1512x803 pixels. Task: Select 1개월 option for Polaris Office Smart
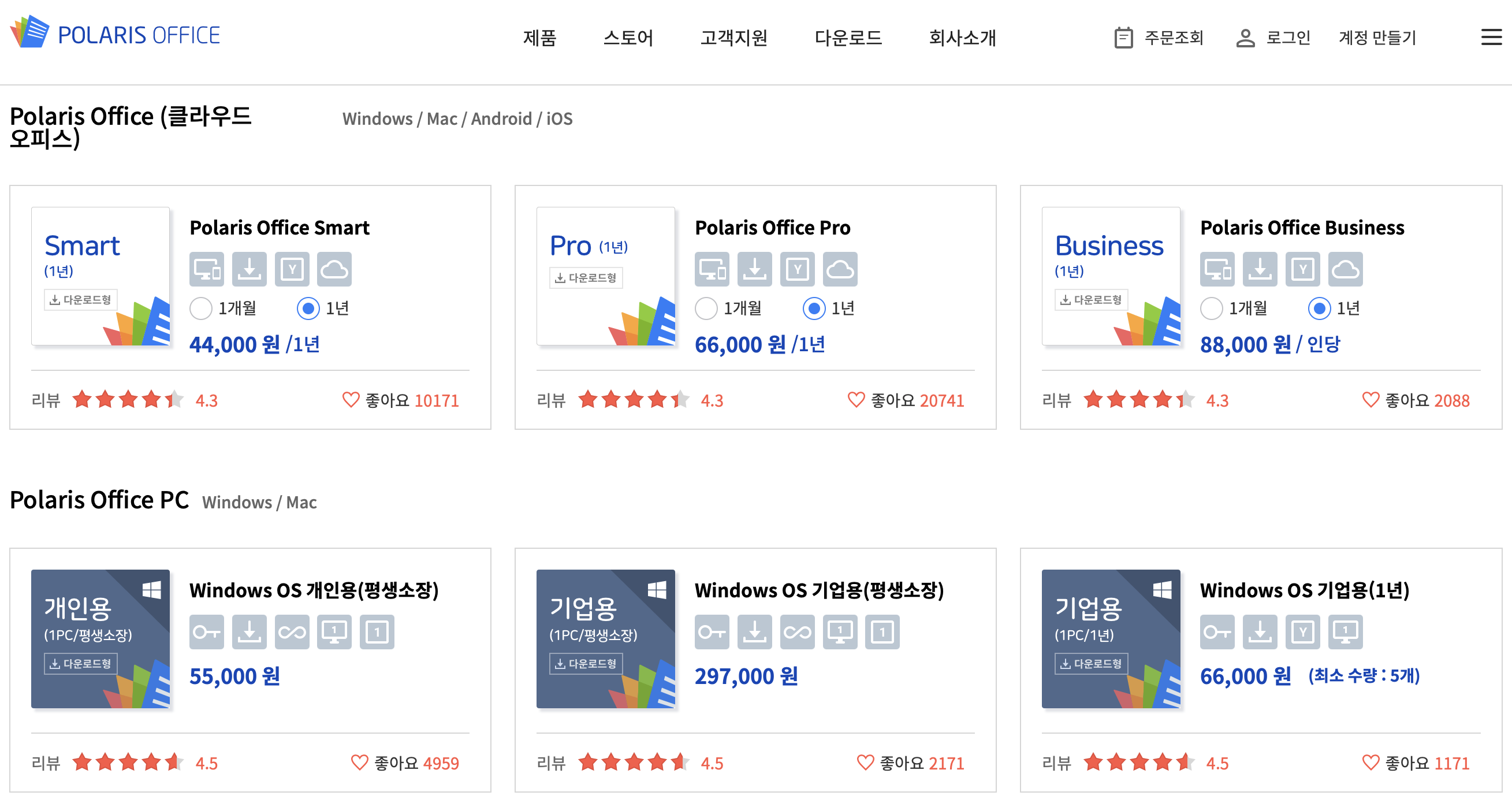pos(201,308)
